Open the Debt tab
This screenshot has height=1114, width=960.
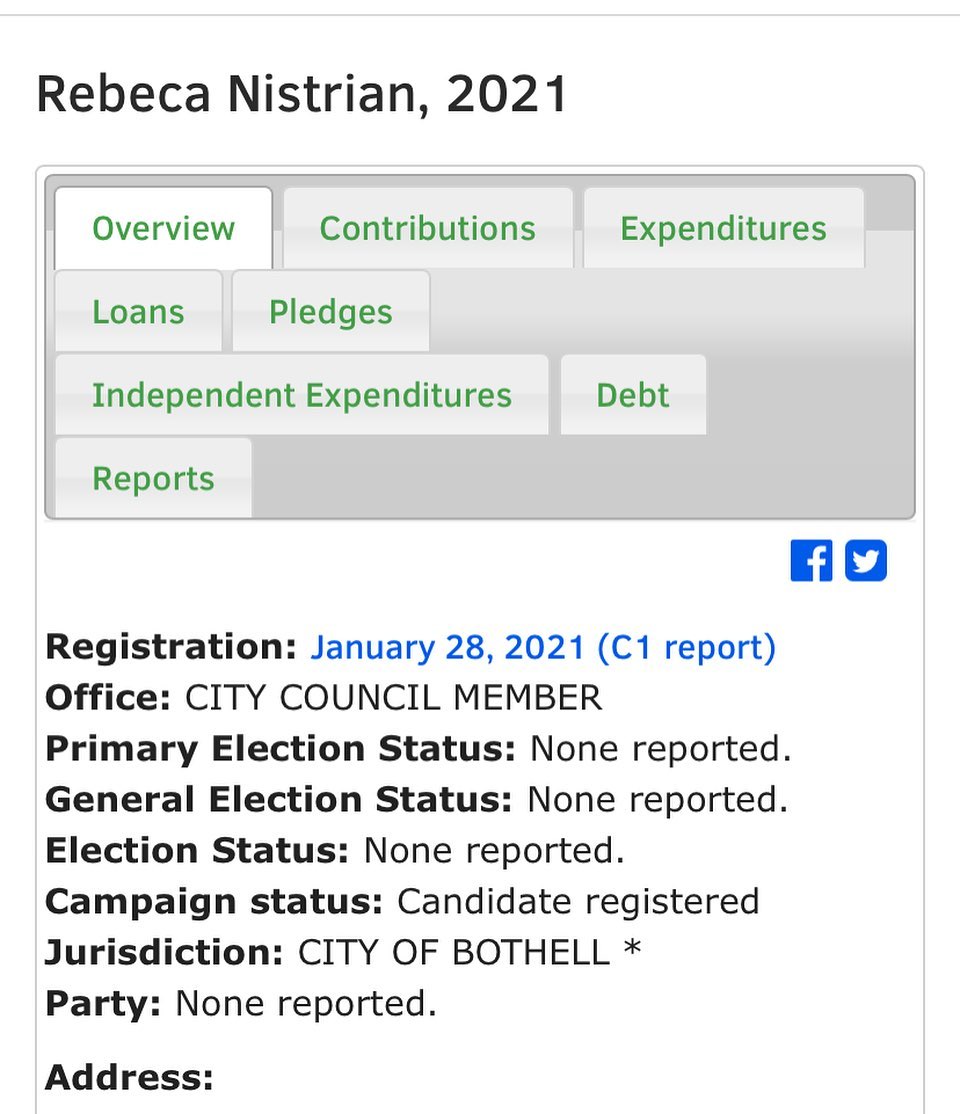[632, 395]
